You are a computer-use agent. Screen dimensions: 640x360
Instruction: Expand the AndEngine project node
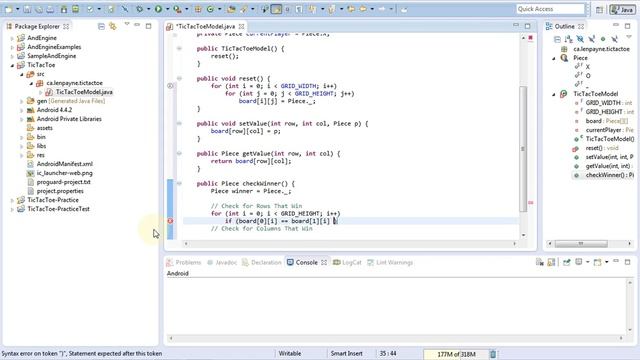tap(12, 38)
